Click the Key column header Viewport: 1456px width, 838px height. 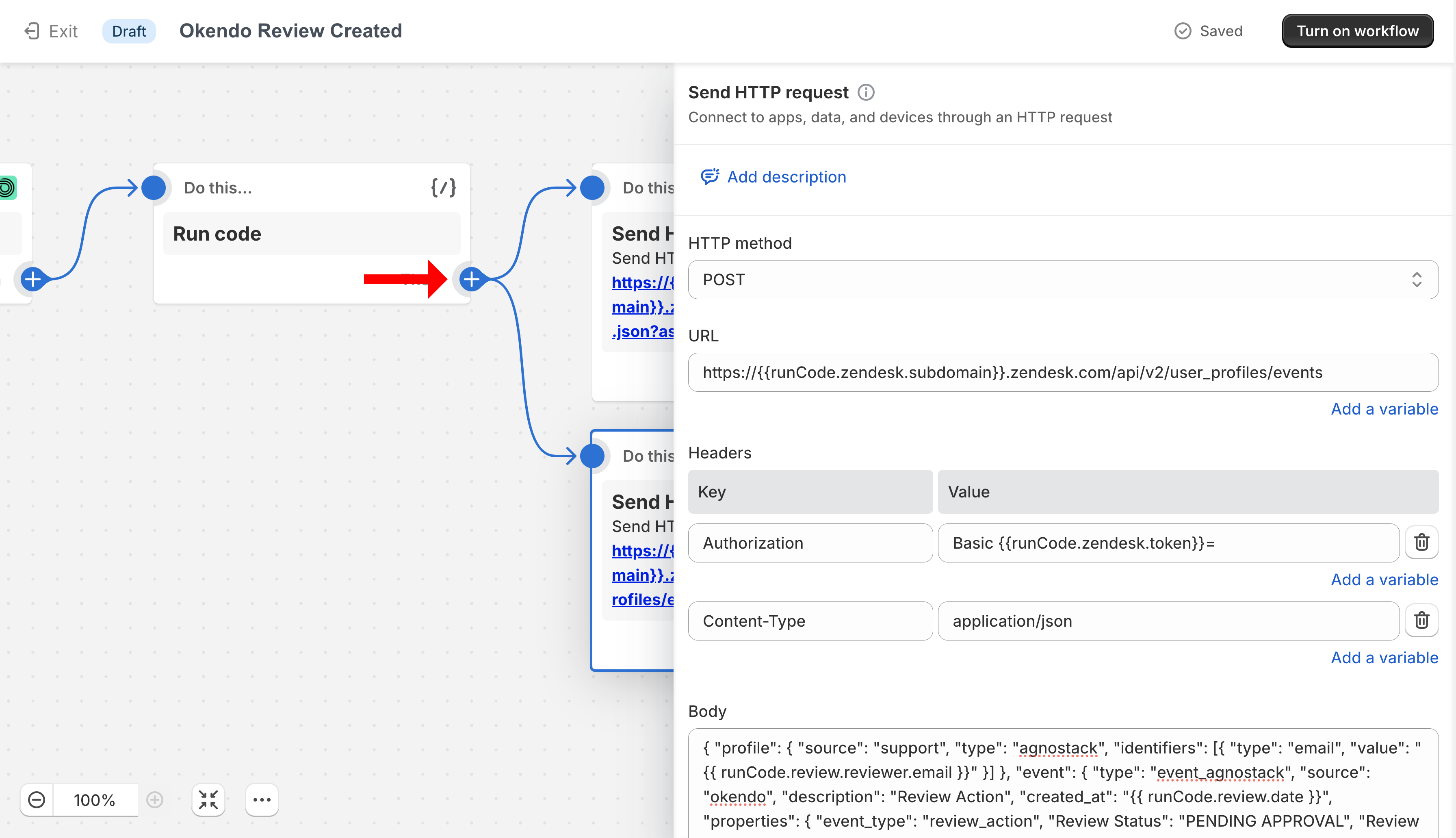(810, 491)
